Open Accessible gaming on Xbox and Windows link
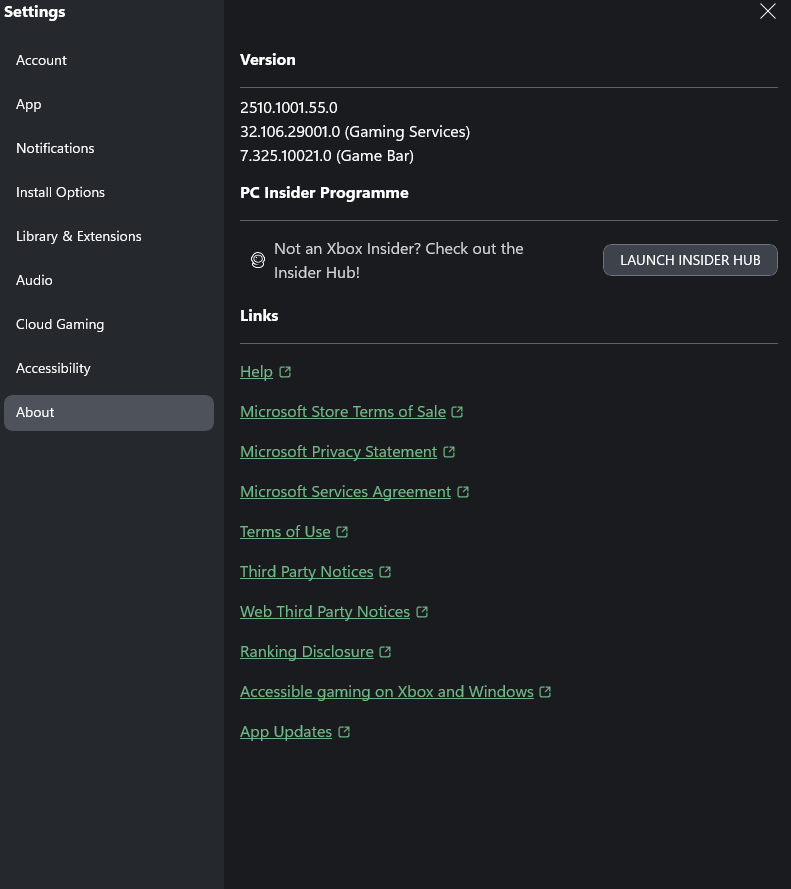Viewport: 791px width, 889px height. [386, 692]
